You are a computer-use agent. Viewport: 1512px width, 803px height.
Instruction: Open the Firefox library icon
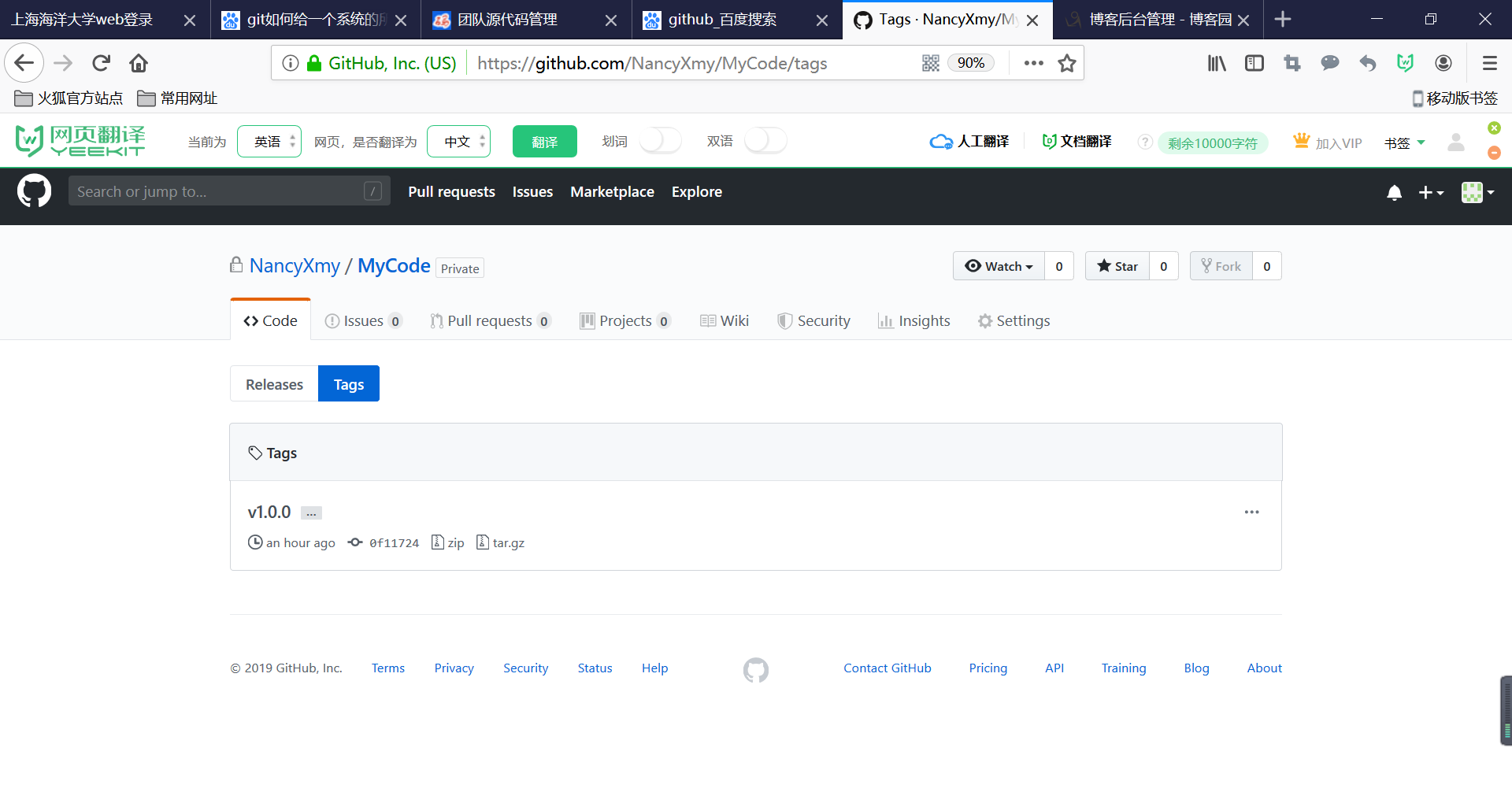click(1217, 63)
